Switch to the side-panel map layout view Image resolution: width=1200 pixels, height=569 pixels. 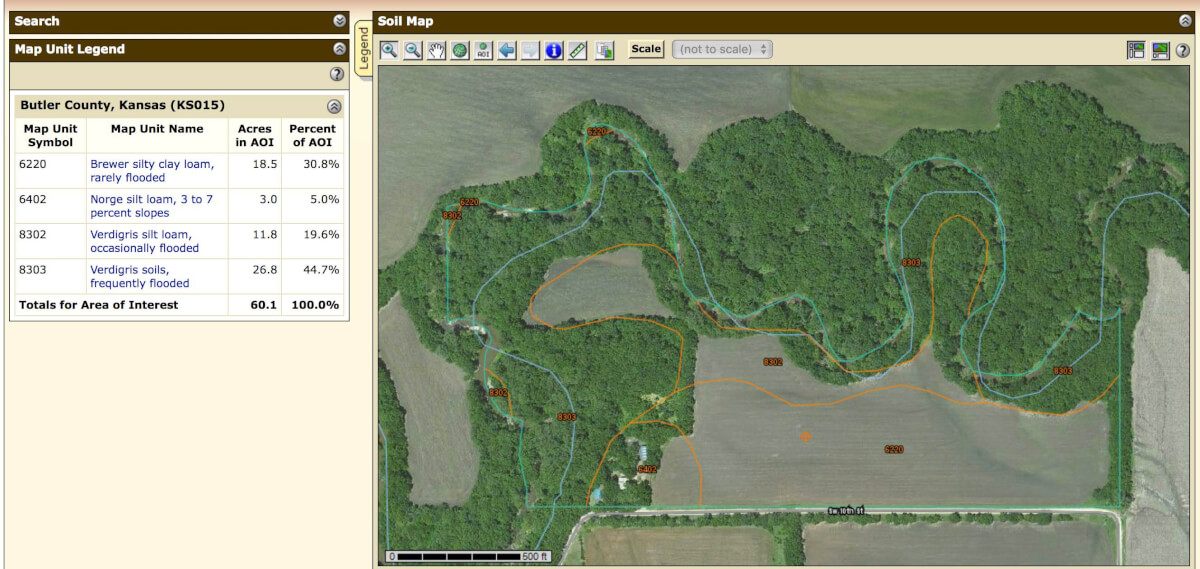[1136, 50]
